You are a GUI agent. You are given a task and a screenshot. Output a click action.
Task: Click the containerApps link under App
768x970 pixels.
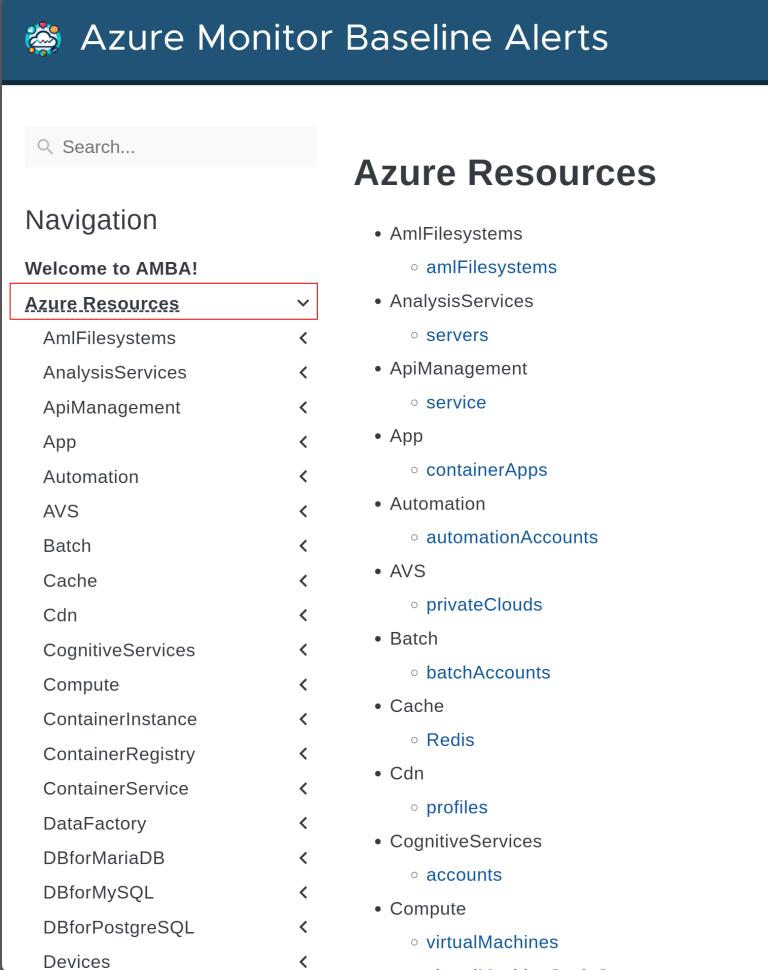487,469
